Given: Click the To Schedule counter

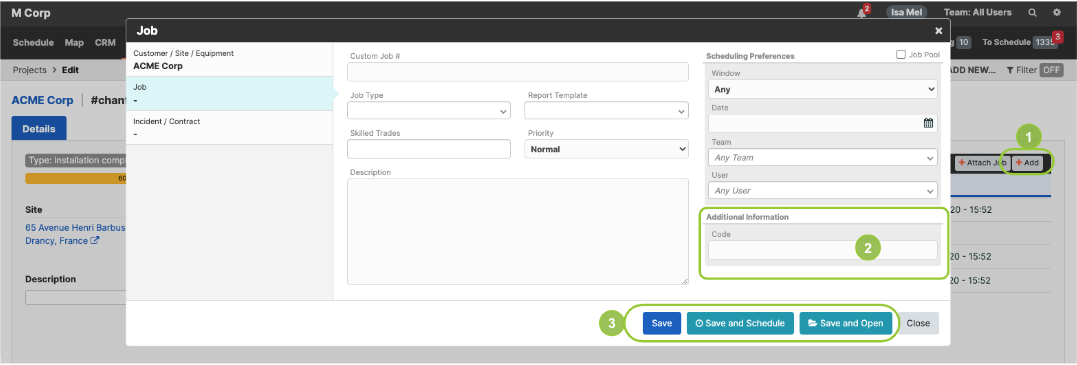Looking at the screenshot, I should click(1020, 43).
